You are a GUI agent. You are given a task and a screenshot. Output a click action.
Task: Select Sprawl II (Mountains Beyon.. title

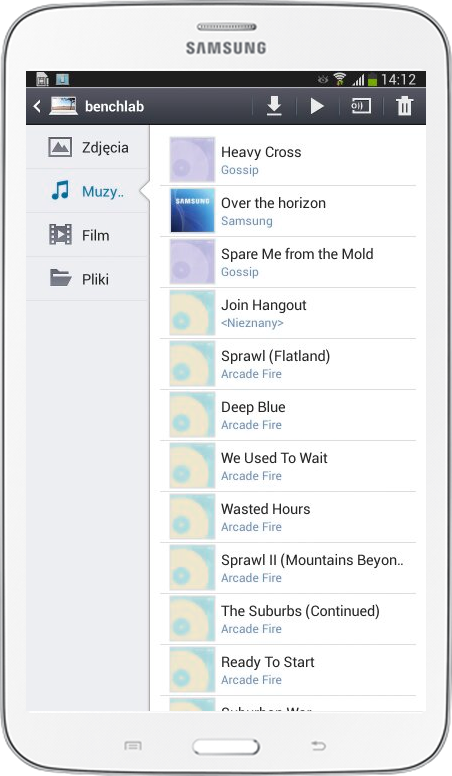point(312,560)
